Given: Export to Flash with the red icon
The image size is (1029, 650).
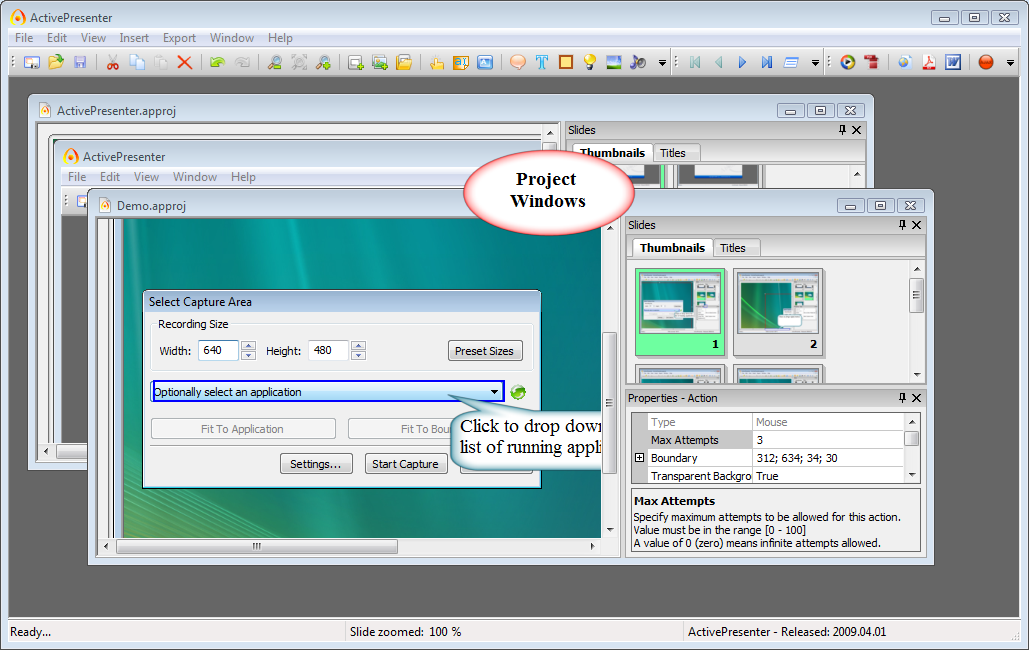Looking at the screenshot, I should 872,62.
